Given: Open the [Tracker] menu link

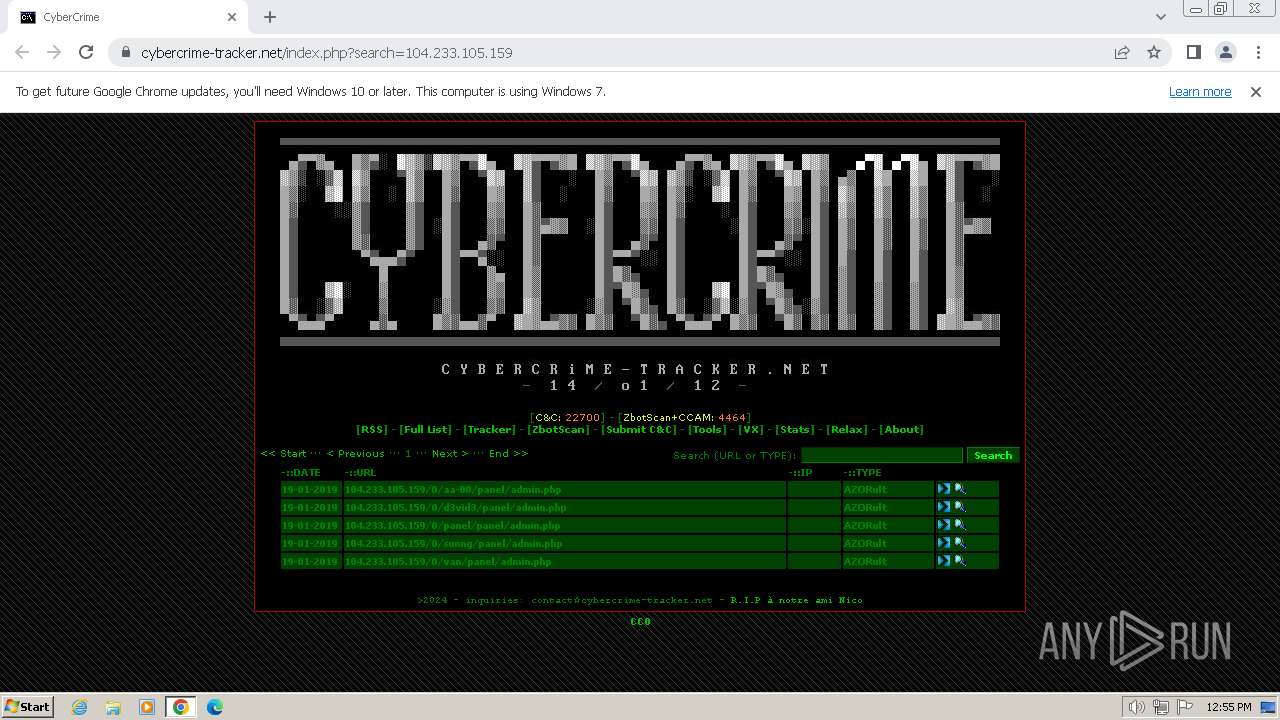Looking at the screenshot, I should (x=490, y=429).
